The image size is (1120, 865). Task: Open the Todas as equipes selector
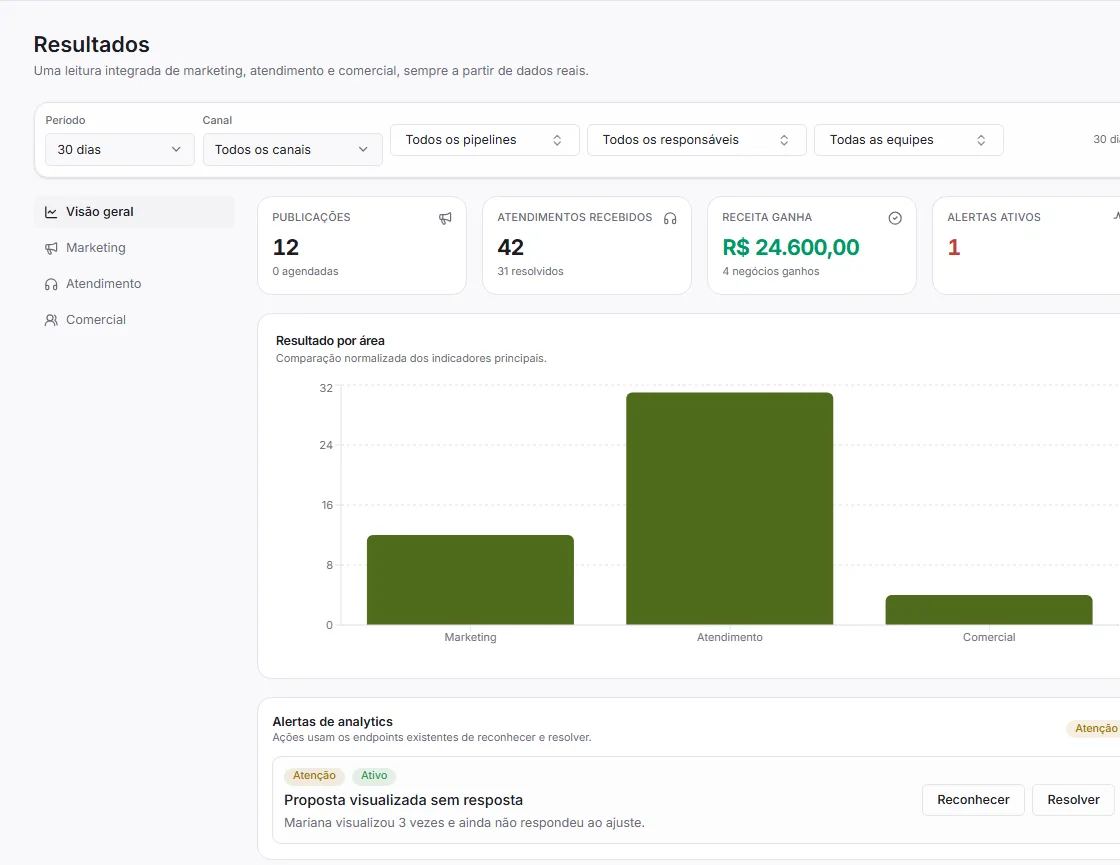tap(909, 140)
